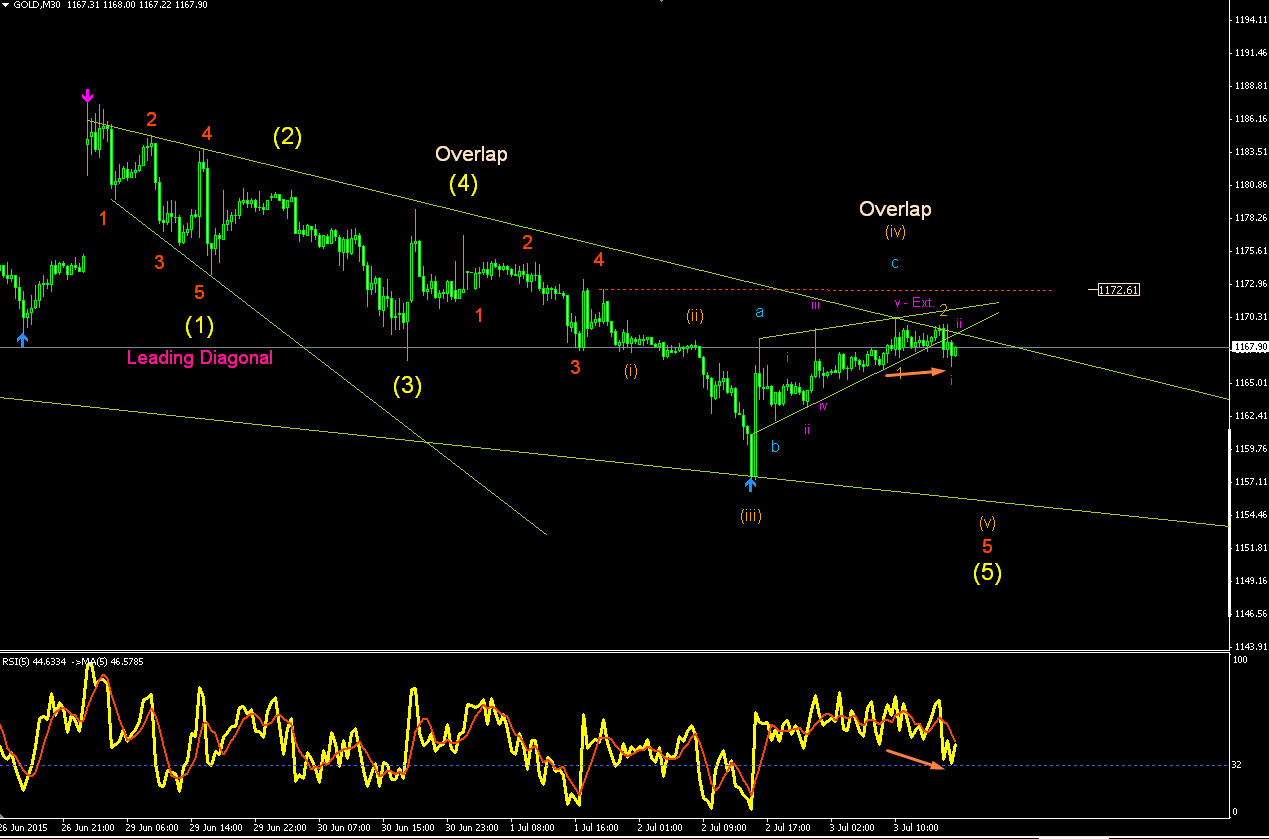Click the blue 'a' wave label
The image size is (1269, 839).
[x=760, y=312]
